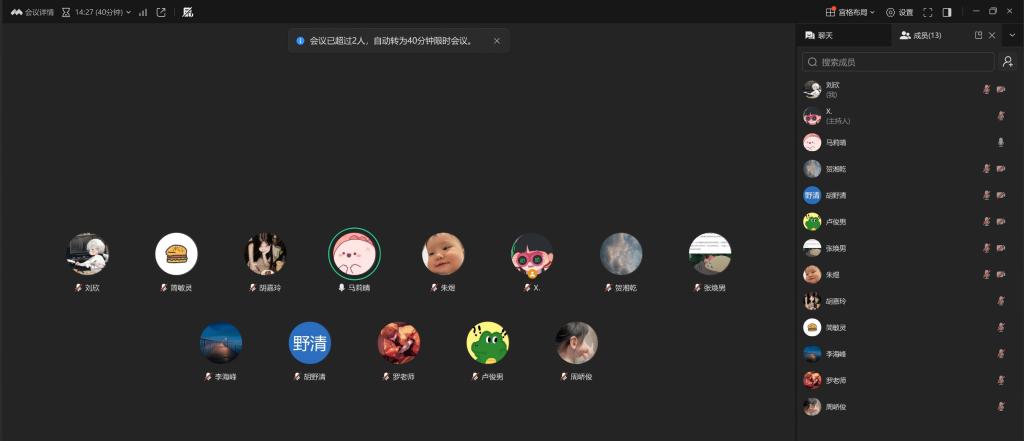Viewport: 1024px width, 441px height.
Task: Click the 搜索成员 search field
Action: click(x=898, y=62)
